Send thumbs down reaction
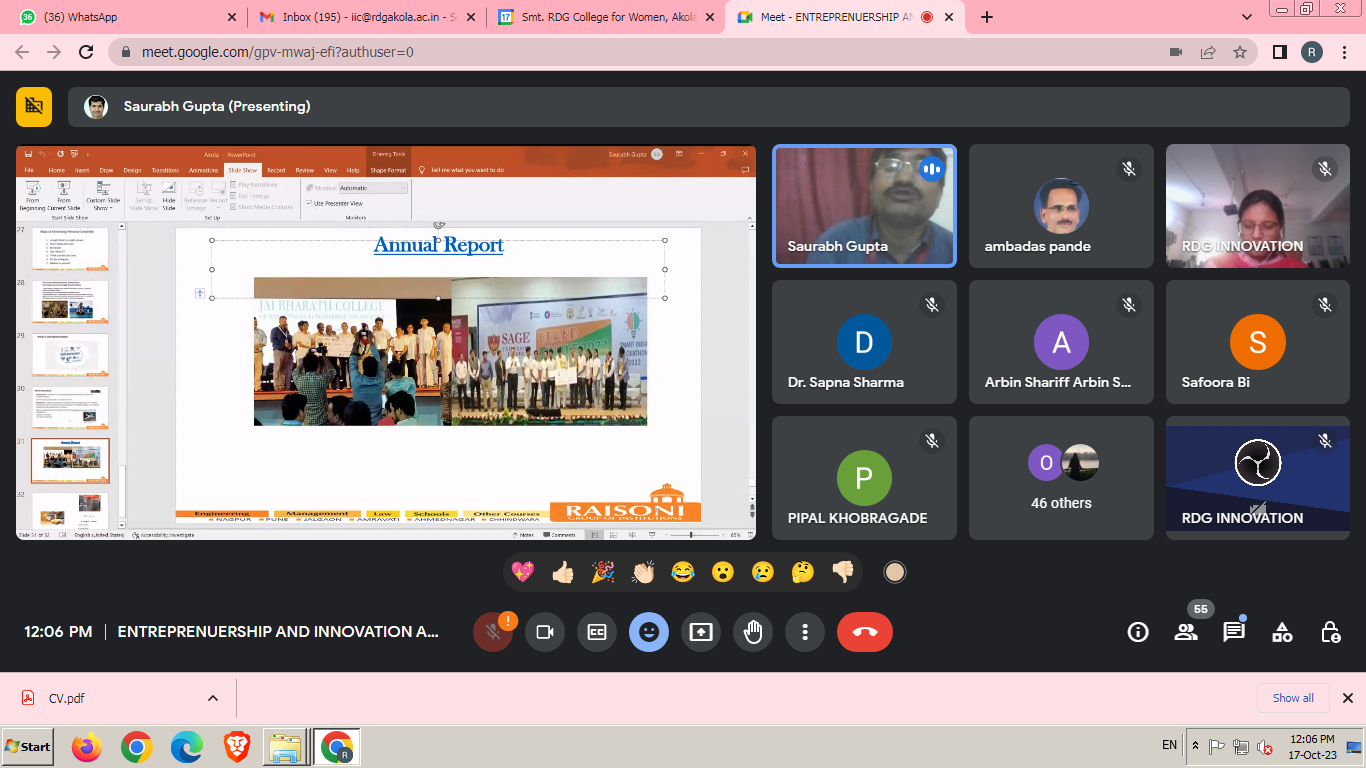Viewport: 1366px width, 768px height. (843, 572)
